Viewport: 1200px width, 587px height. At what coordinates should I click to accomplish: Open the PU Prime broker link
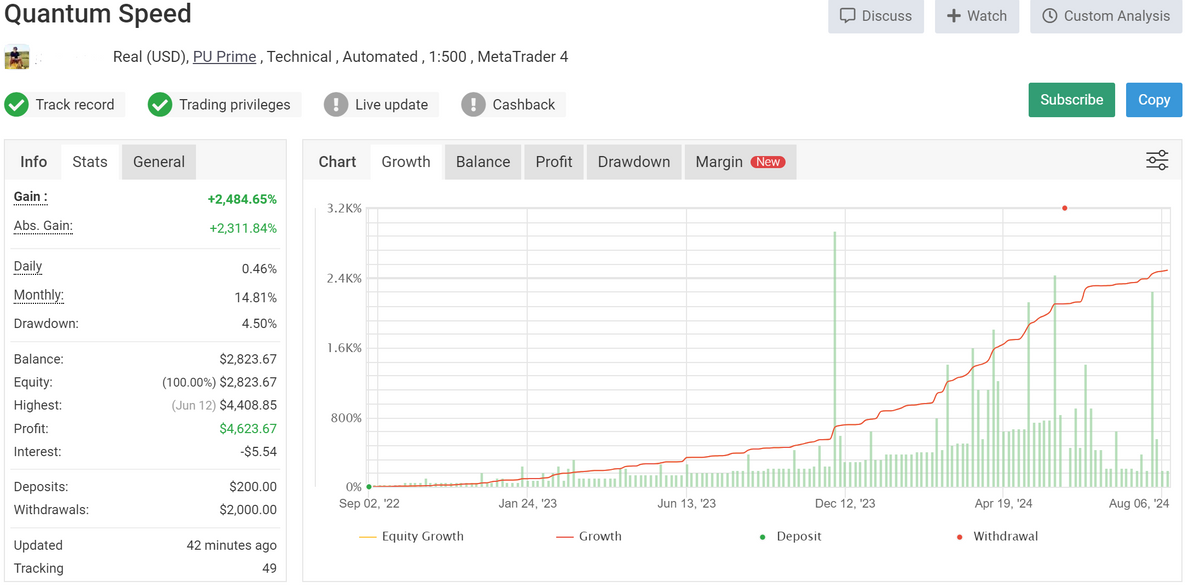224,57
